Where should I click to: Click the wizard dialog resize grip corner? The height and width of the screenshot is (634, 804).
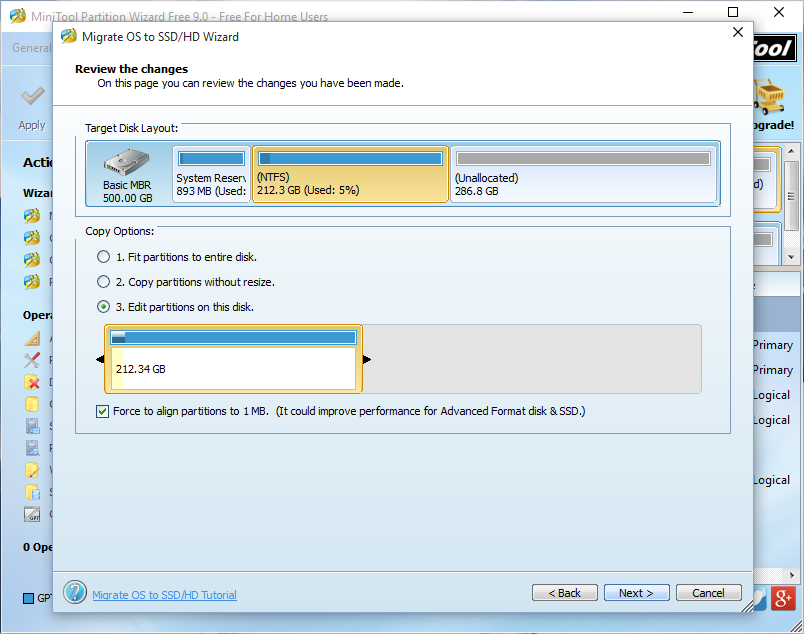point(748,606)
